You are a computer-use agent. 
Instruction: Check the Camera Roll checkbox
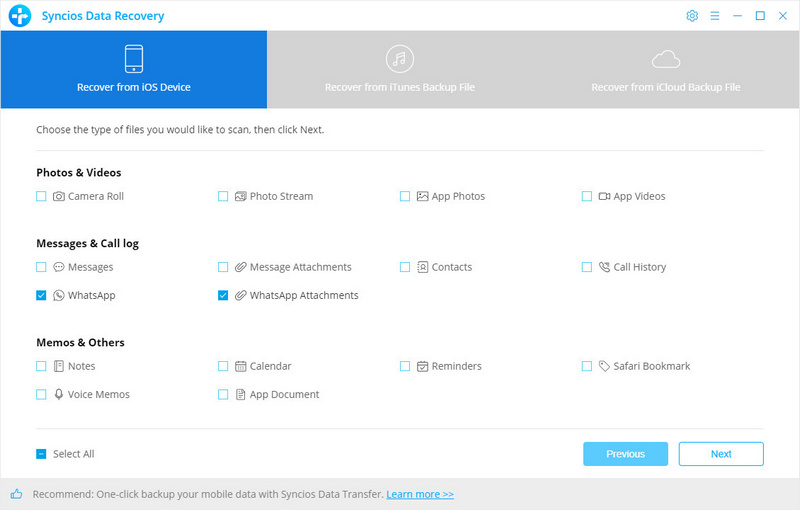(41, 196)
